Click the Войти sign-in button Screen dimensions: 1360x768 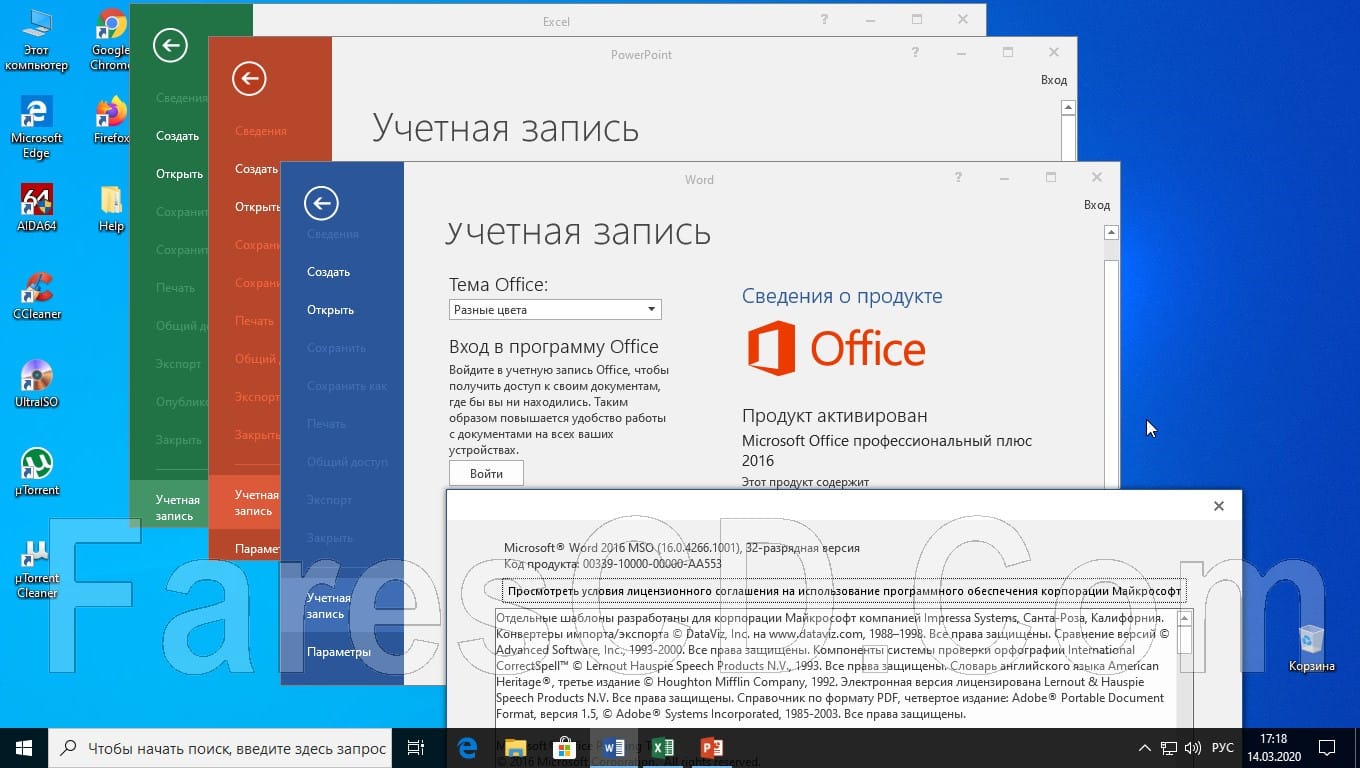[x=486, y=474]
